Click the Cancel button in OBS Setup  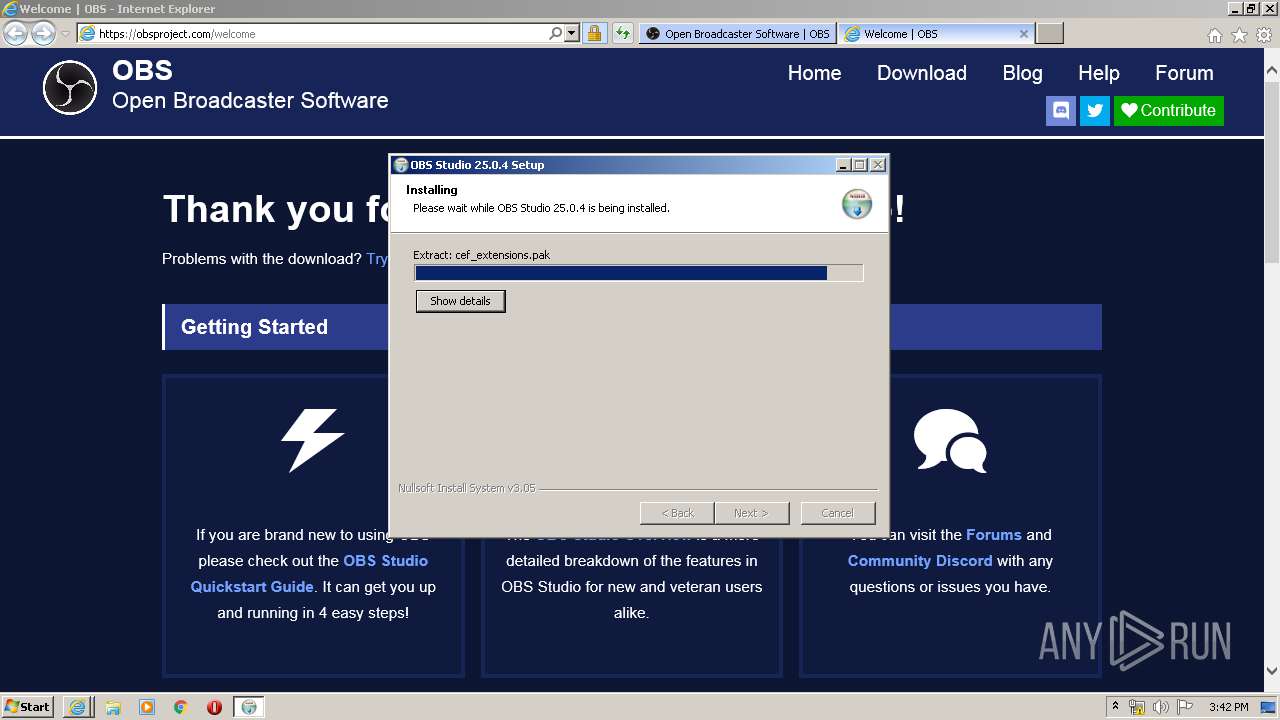coord(837,513)
